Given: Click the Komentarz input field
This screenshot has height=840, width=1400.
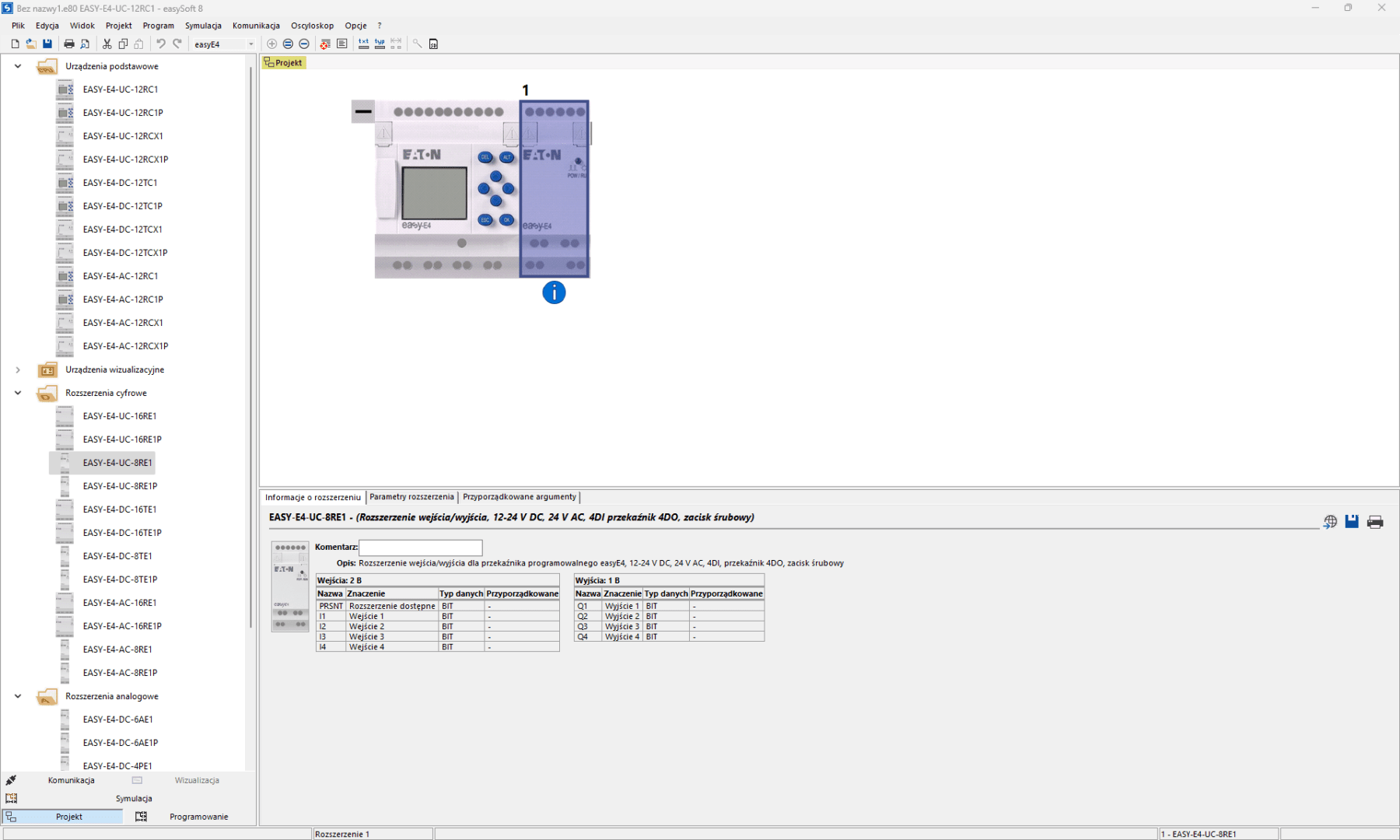Looking at the screenshot, I should click(x=420, y=548).
